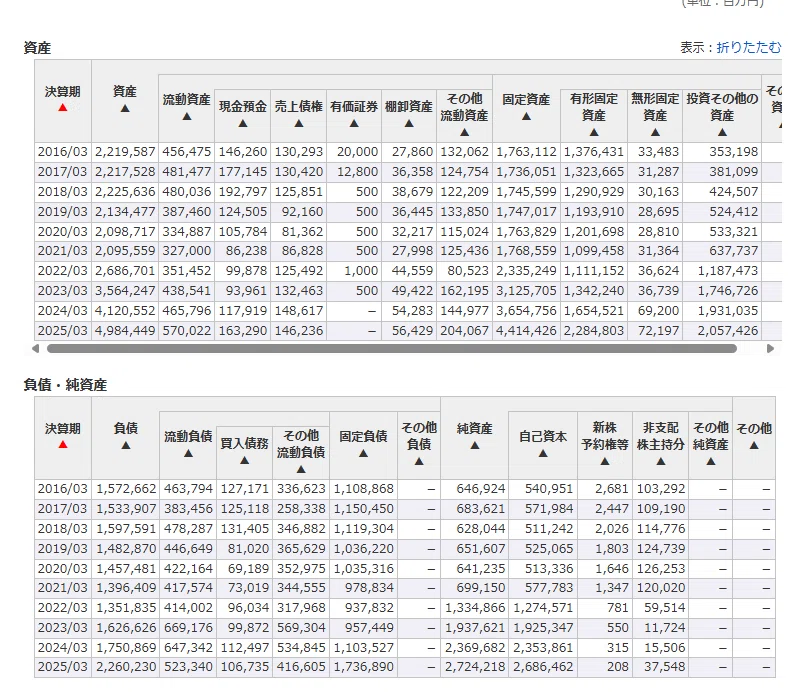Click net assets value 2,724,218
Viewport: 792px width, 694px height.
(x=475, y=667)
